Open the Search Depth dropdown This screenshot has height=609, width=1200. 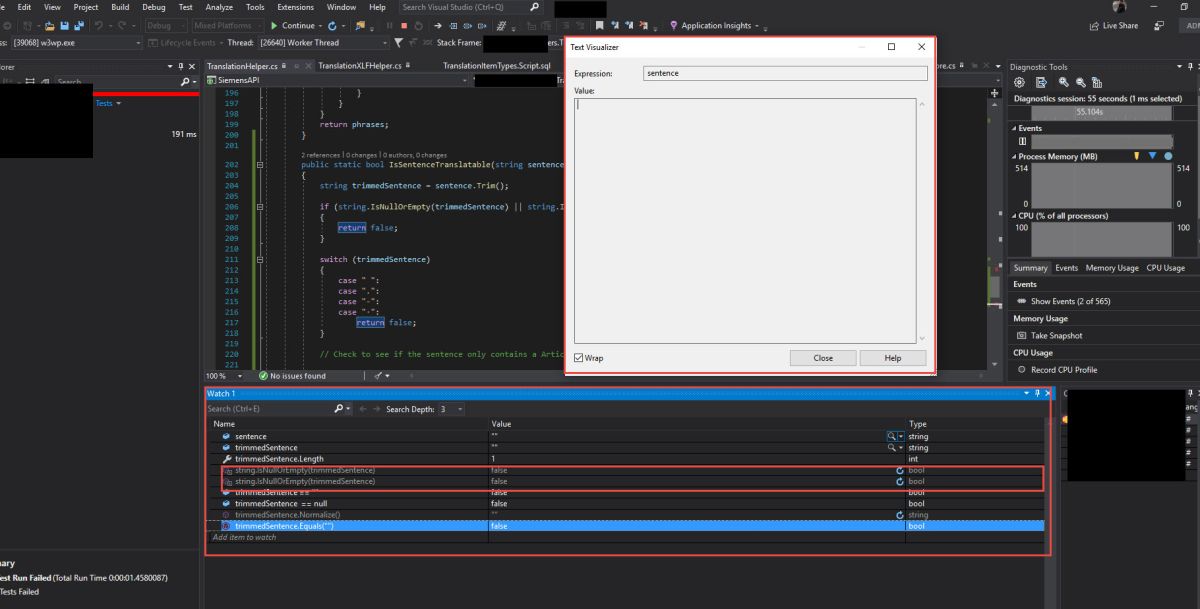(458, 409)
